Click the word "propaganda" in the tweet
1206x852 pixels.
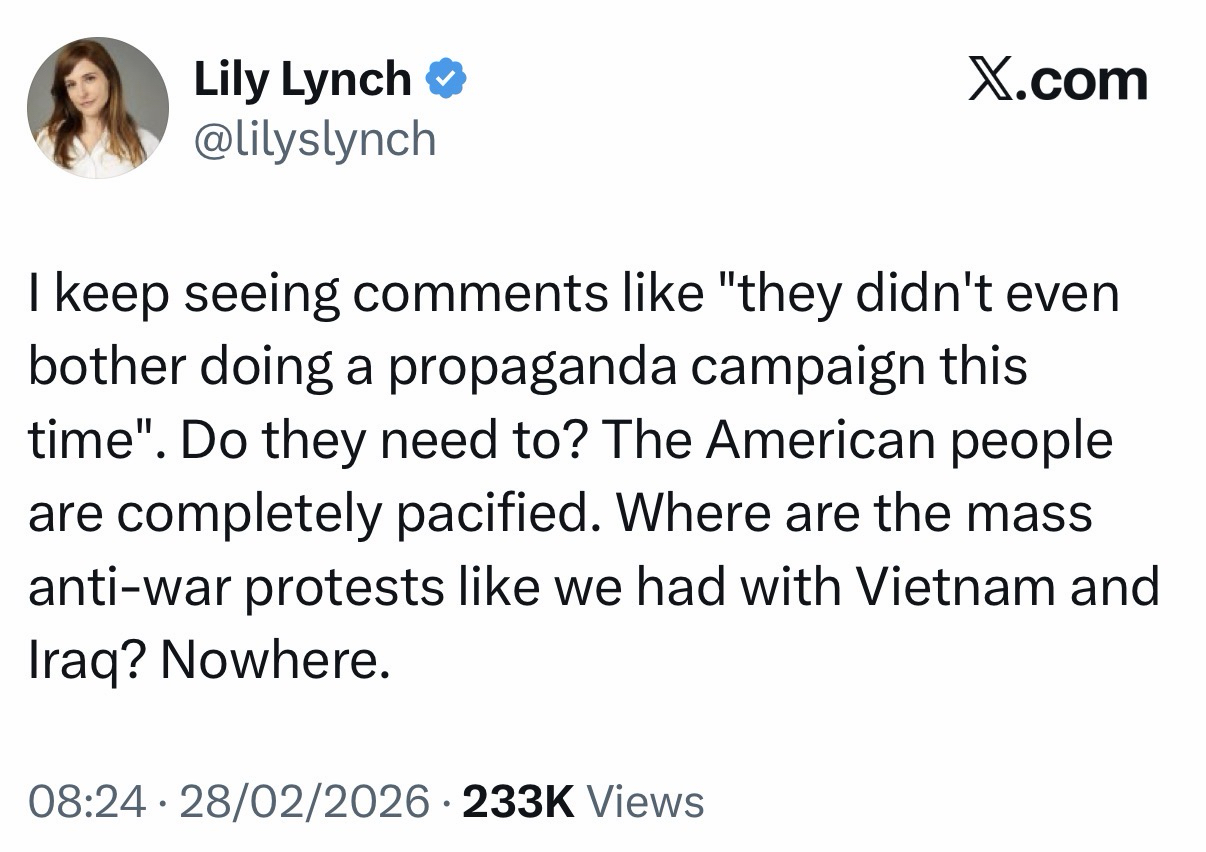point(532,368)
